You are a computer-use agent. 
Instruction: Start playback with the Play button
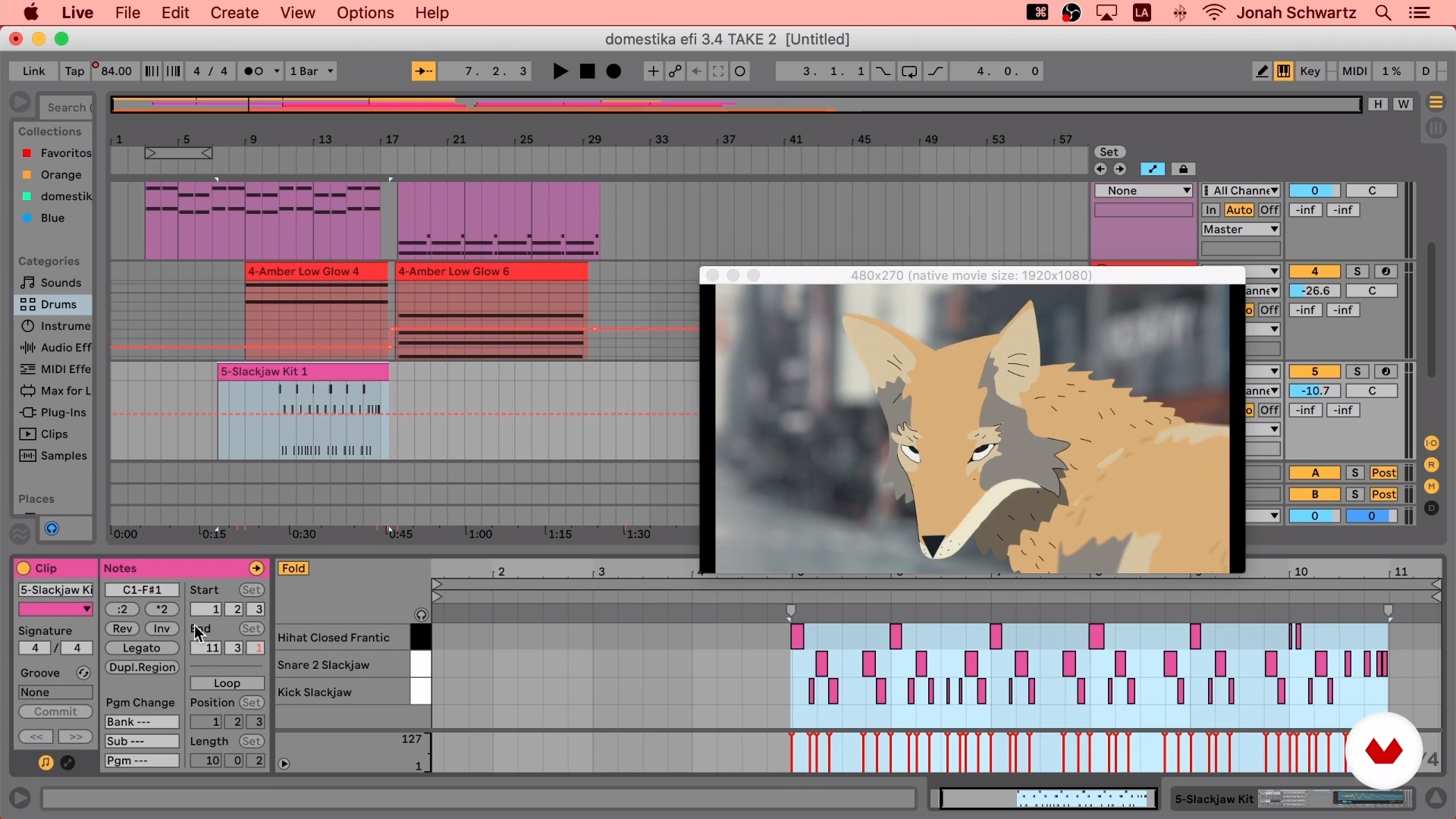560,71
